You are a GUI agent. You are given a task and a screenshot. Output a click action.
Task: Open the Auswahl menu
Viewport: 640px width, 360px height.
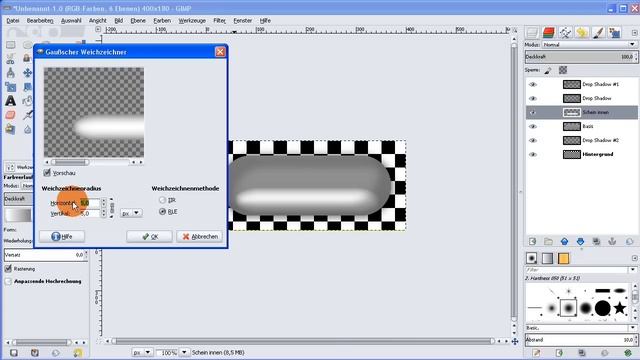(x=71, y=20)
